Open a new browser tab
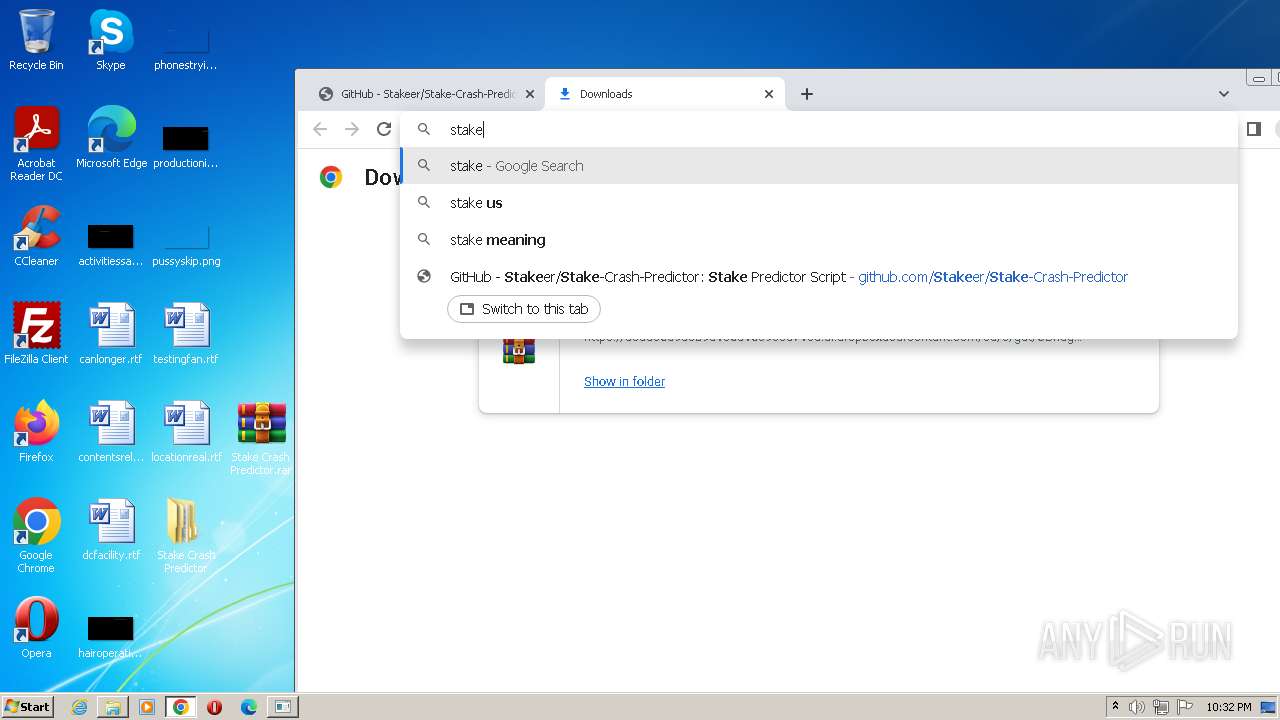The image size is (1280, 720). click(807, 94)
